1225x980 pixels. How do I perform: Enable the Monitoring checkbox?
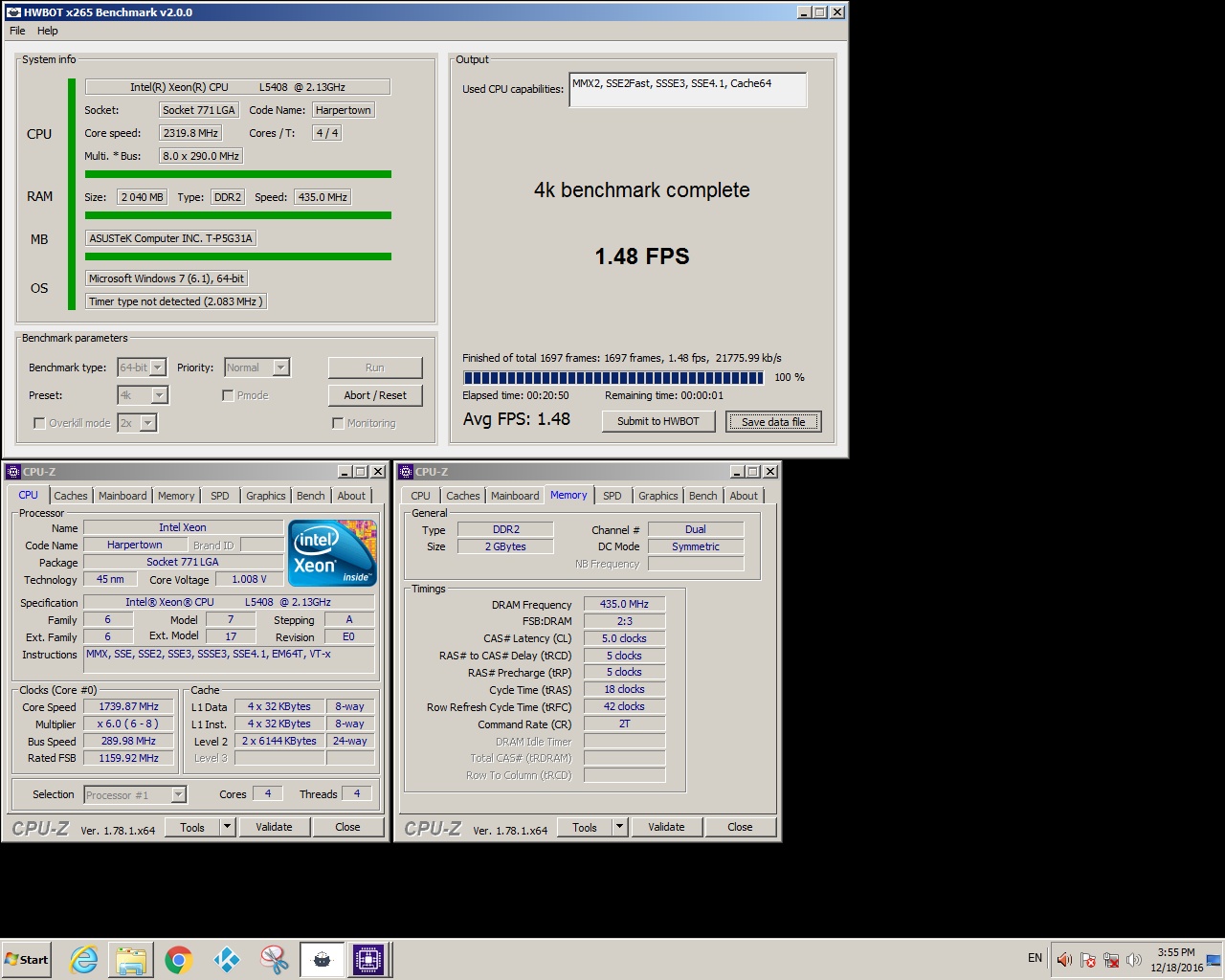tap(338, 423)
